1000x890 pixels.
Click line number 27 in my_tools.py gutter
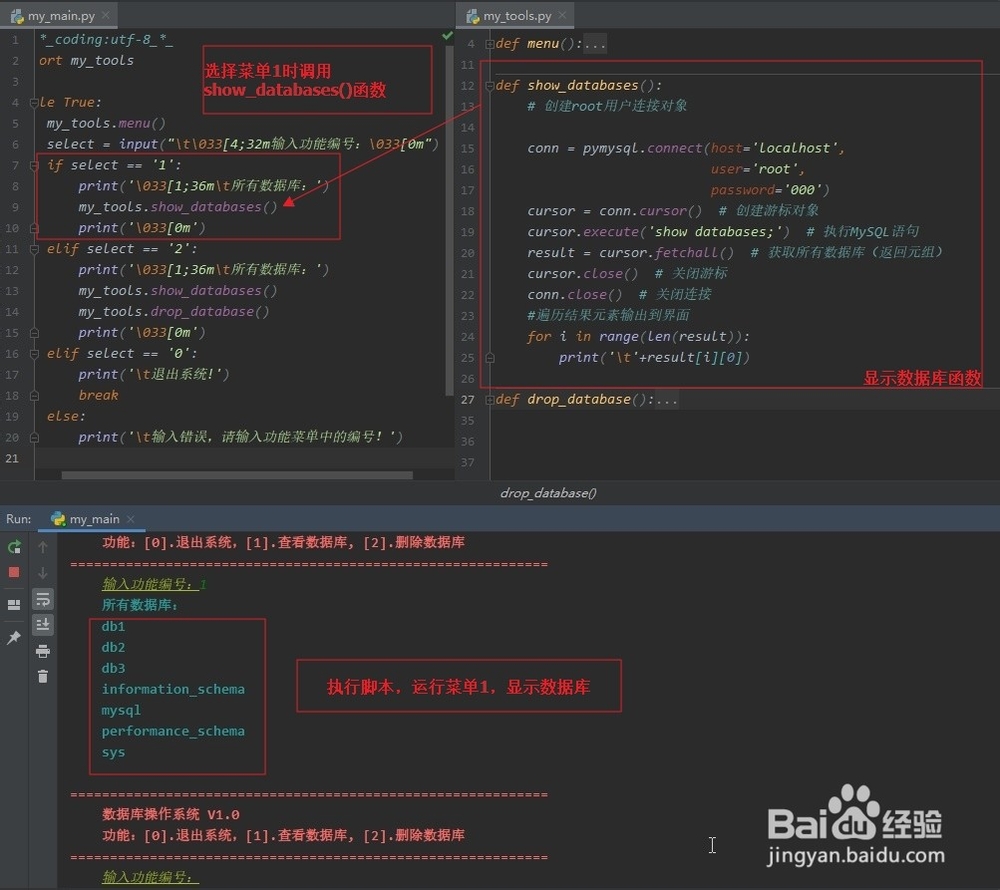click(x=467, y=400)
